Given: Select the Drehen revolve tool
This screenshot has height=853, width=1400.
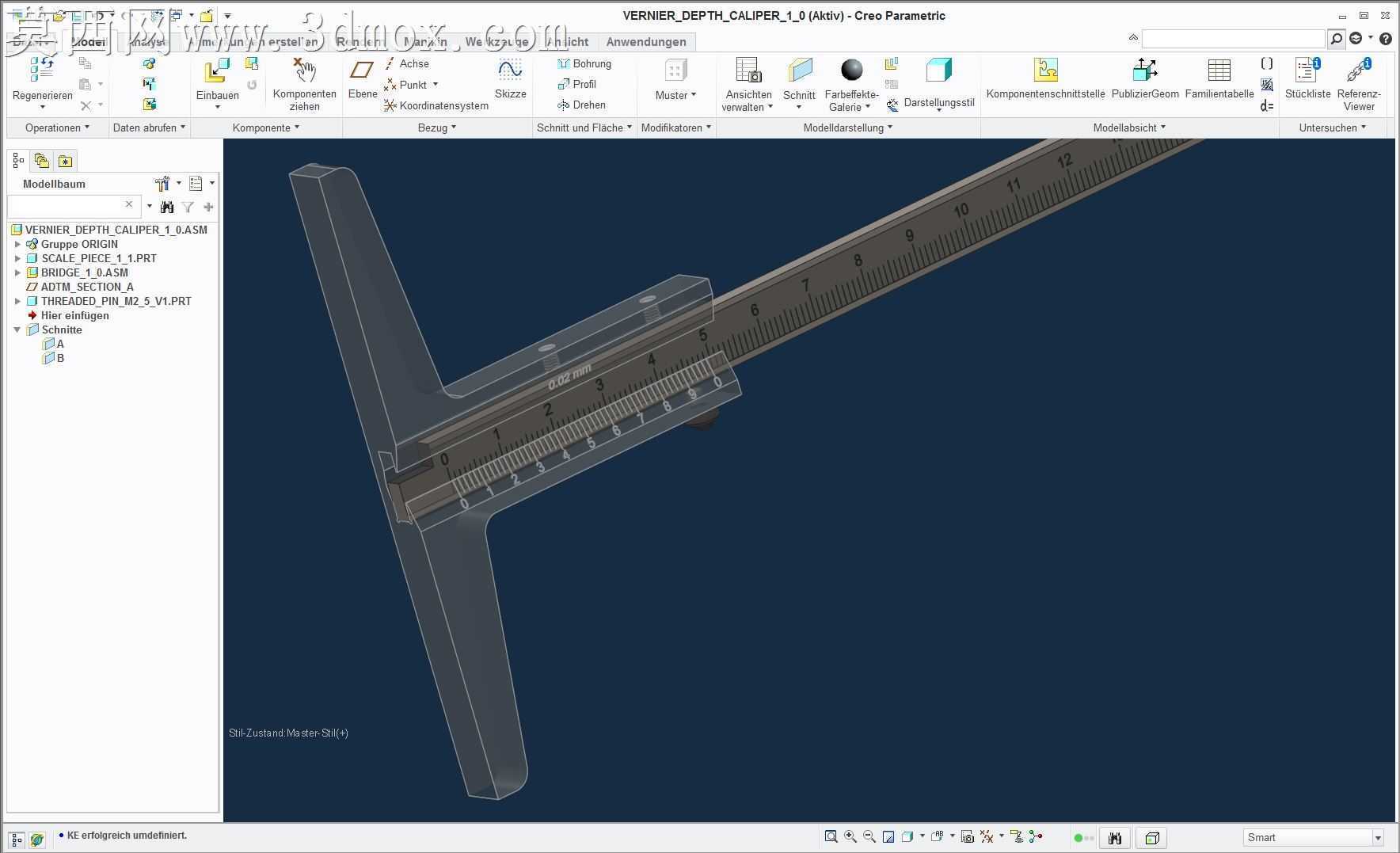Looking at the screenshot, I should 581,105.
